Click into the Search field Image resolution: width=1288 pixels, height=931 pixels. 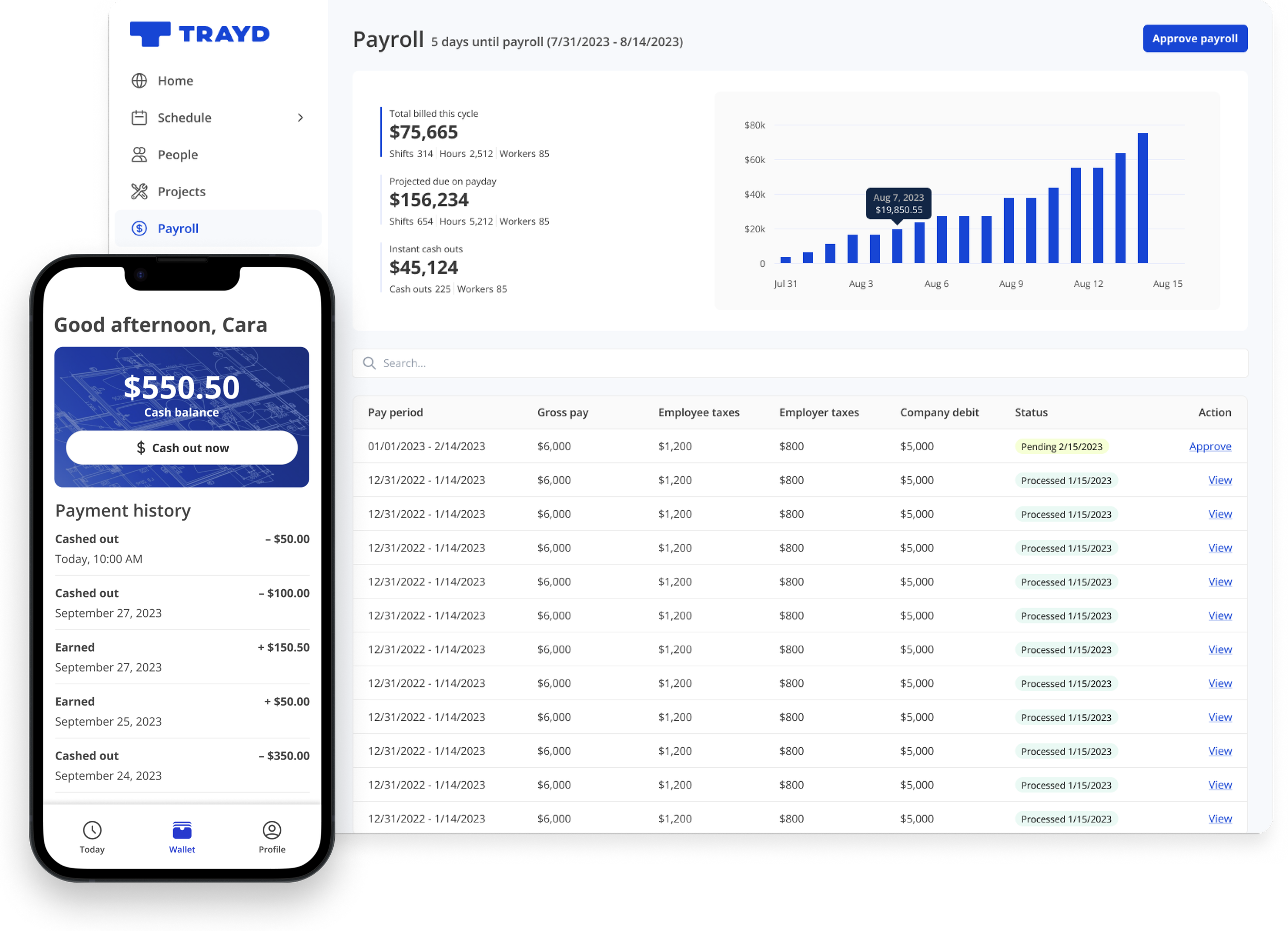tap(795, 364)
